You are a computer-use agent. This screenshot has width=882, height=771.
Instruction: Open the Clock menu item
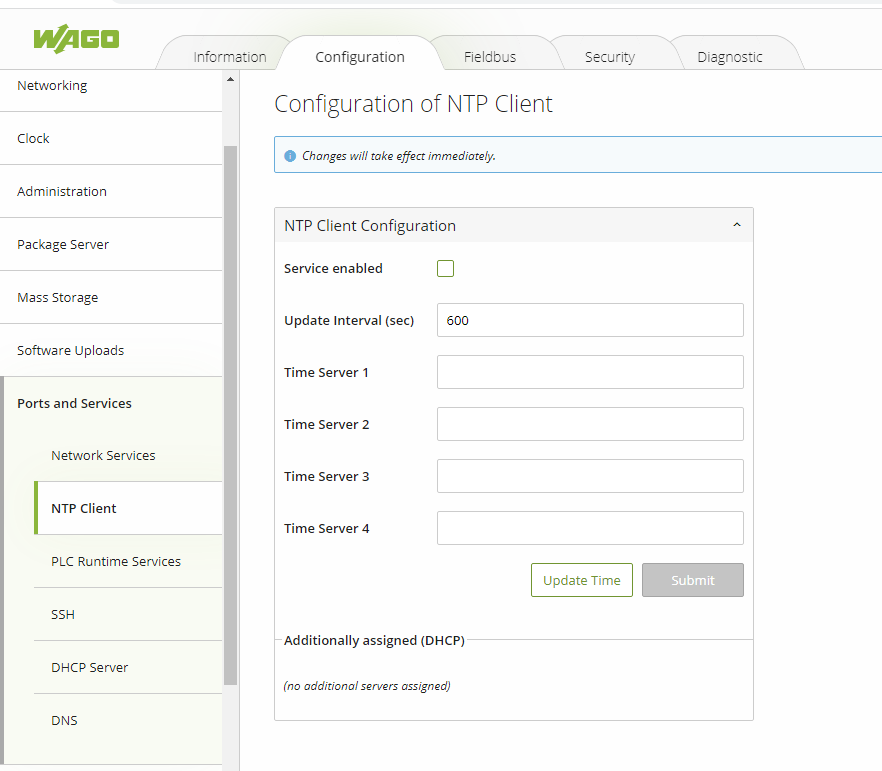[x=111, y=138]
